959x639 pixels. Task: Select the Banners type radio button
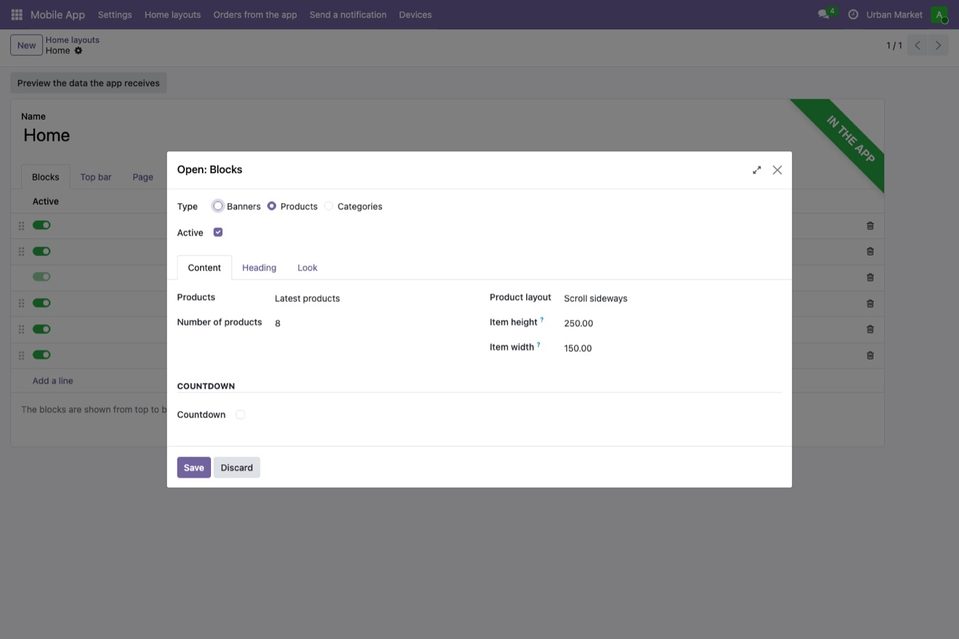coord(218,206)
